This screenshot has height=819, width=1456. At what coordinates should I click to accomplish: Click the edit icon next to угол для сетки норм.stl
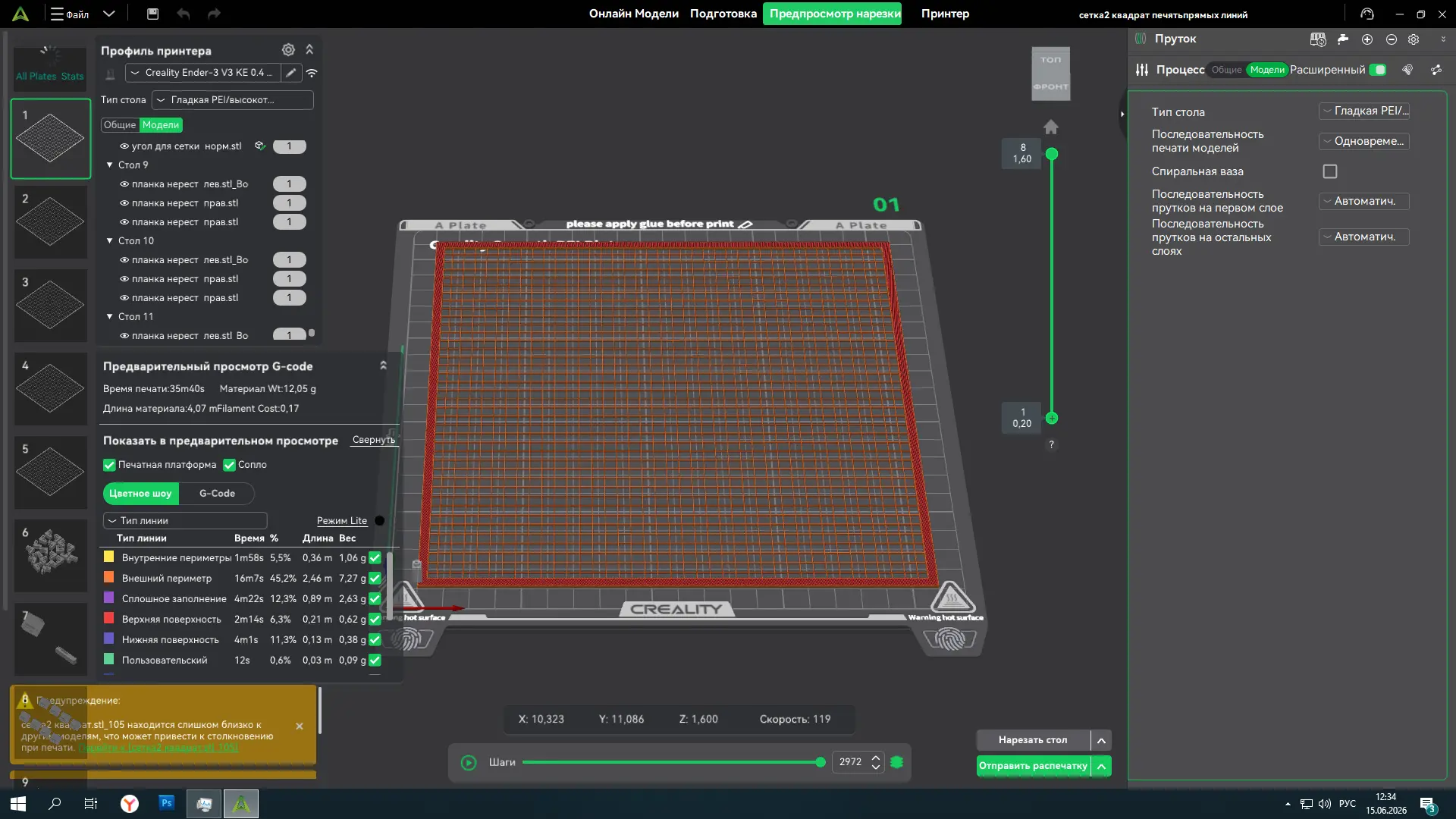(259, 146)
